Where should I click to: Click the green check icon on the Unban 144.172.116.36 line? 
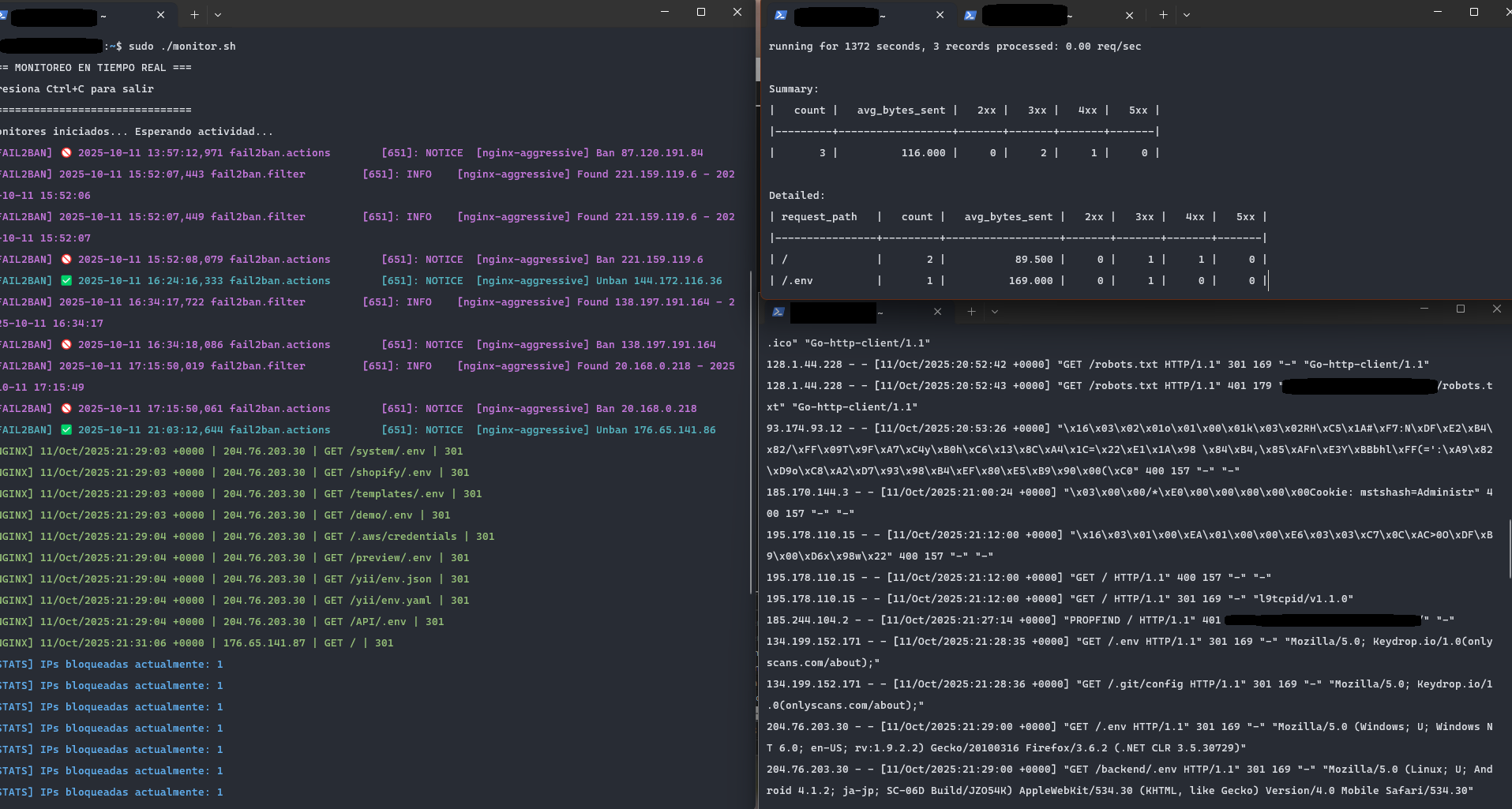pos(66,280)
